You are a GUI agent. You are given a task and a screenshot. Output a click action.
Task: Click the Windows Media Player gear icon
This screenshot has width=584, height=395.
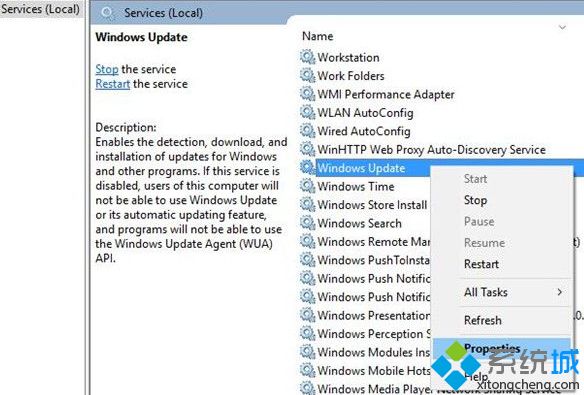tap(308, 388)
